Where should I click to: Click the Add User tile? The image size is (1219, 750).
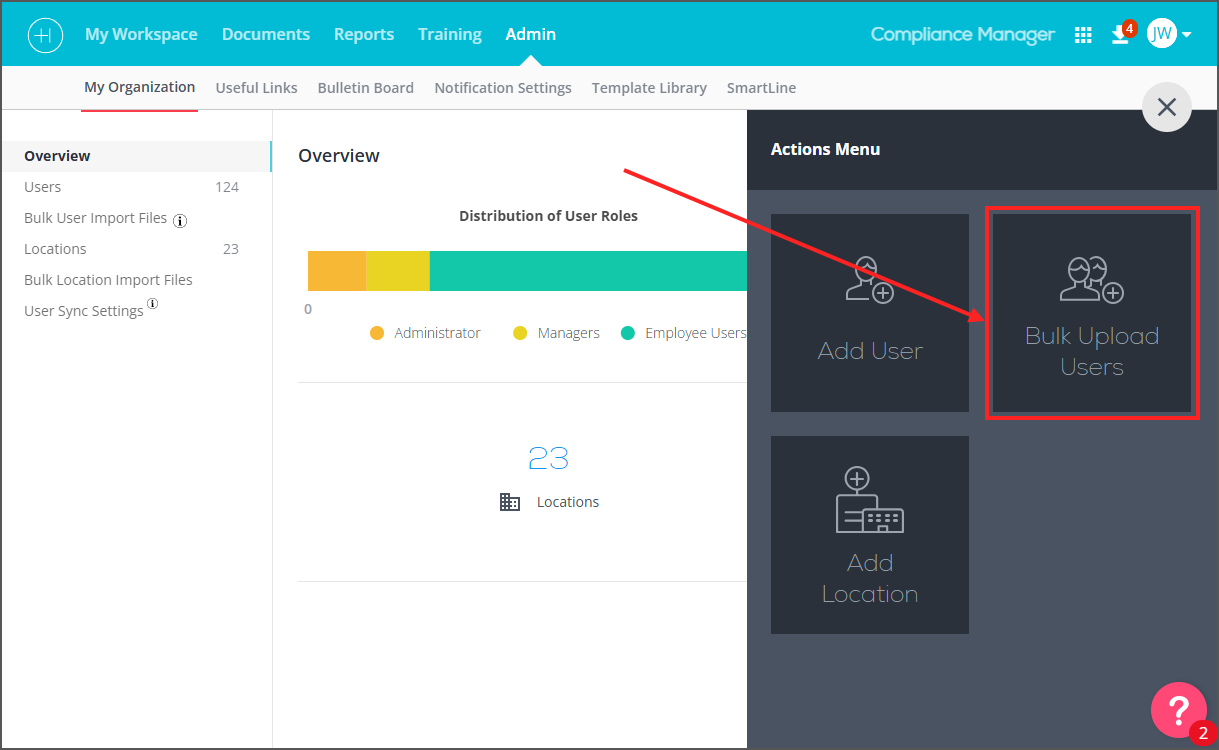[x=870, y=312]
